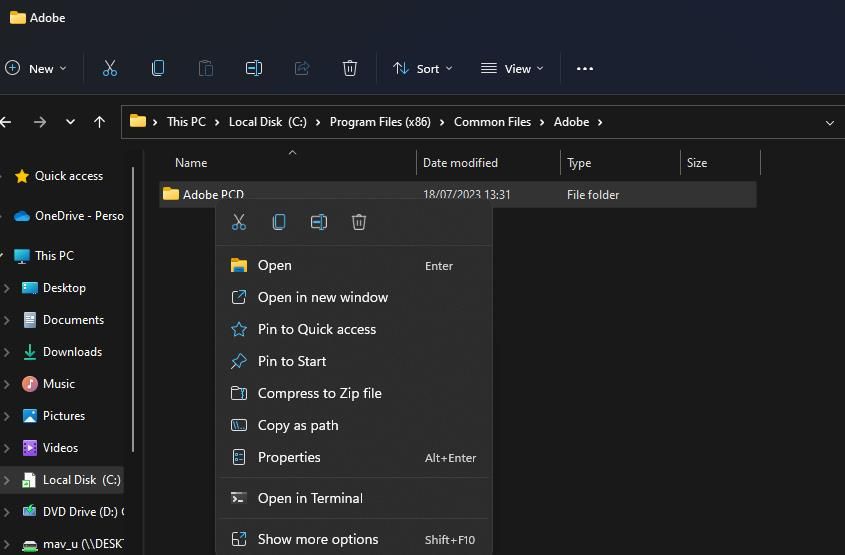The height and width of the screenshot is (555, 845).
Task: Click the Rename icon in context menu
Action: click(x=319, y=222)
